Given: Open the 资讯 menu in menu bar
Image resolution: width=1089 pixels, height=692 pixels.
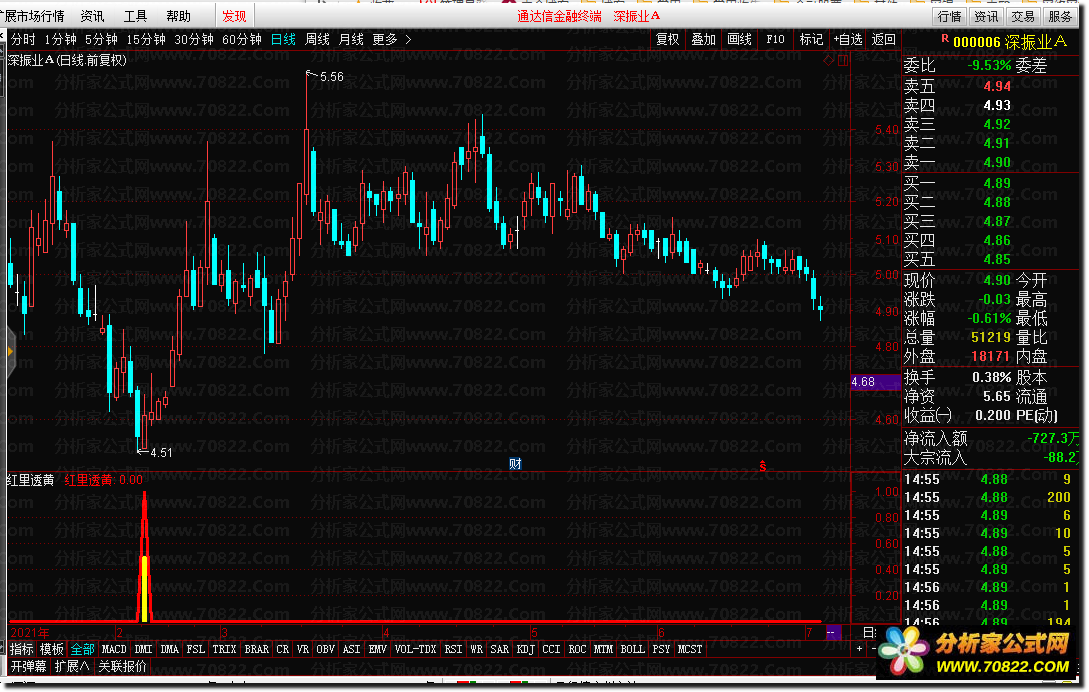Looking at the screenshot, I should [x=92, y=15].
